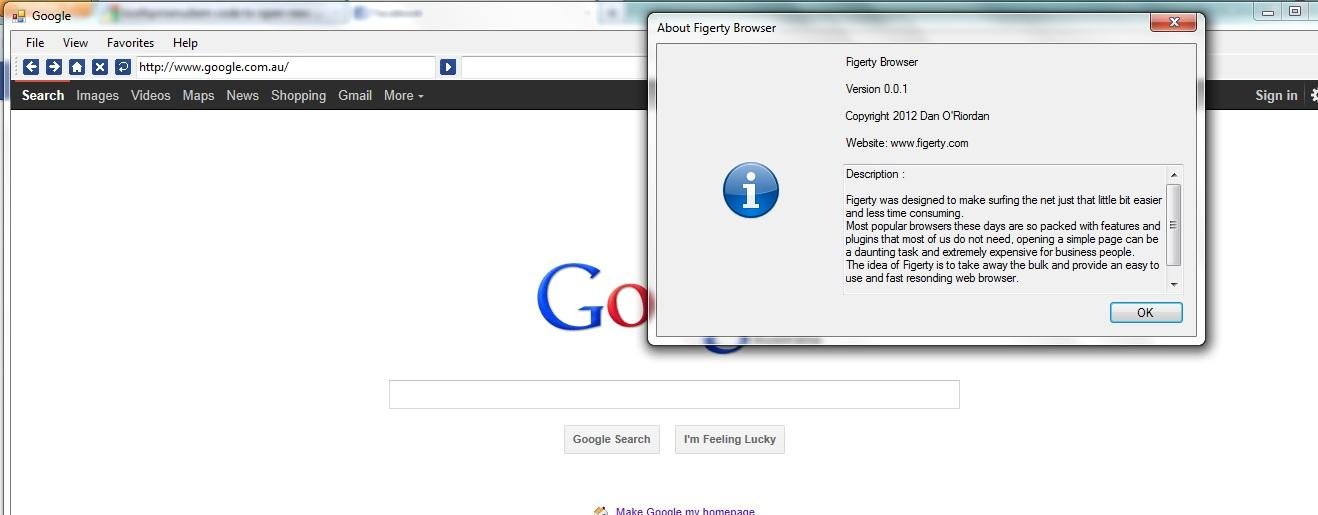This screenshot has height=515, width=1318.
Task: Close the About Figerty Browser dialog
Action: point(1173,22)
